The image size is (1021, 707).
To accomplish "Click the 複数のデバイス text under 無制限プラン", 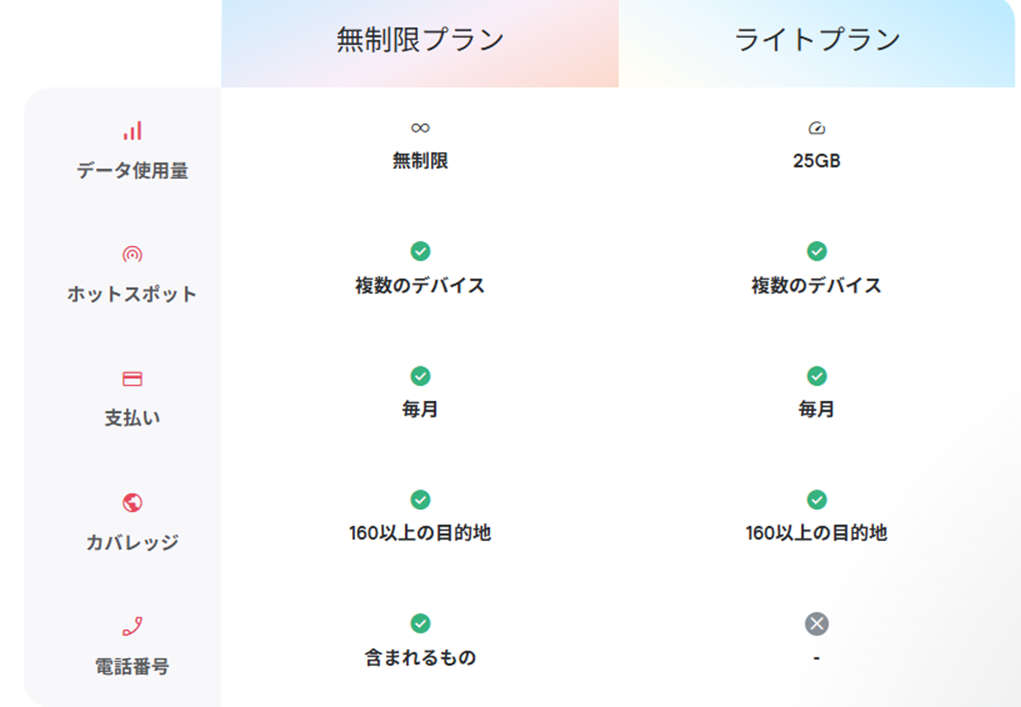I will point(420,286).
